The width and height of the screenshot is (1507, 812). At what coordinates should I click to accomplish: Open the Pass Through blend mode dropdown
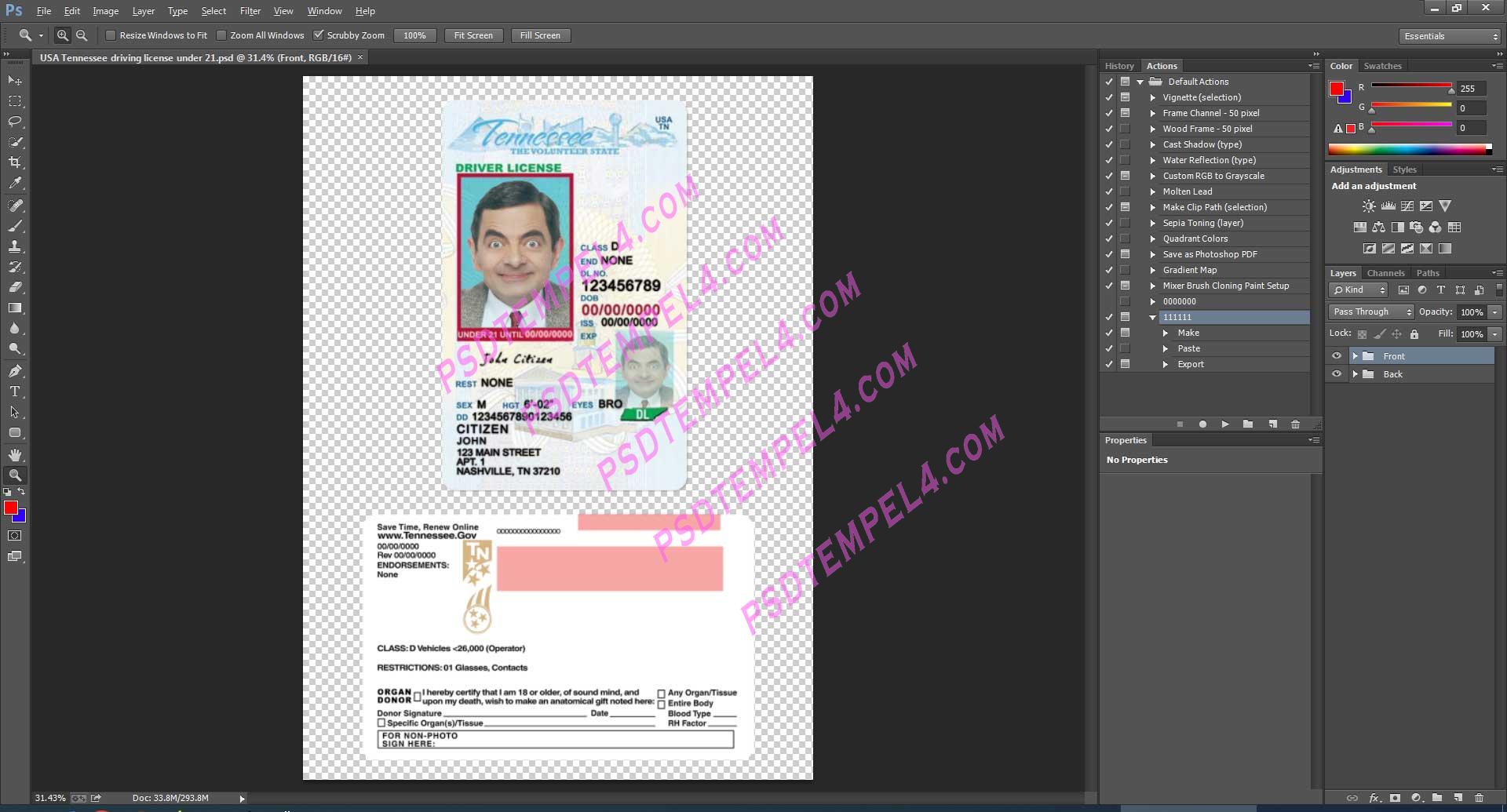coord(1370,311)
